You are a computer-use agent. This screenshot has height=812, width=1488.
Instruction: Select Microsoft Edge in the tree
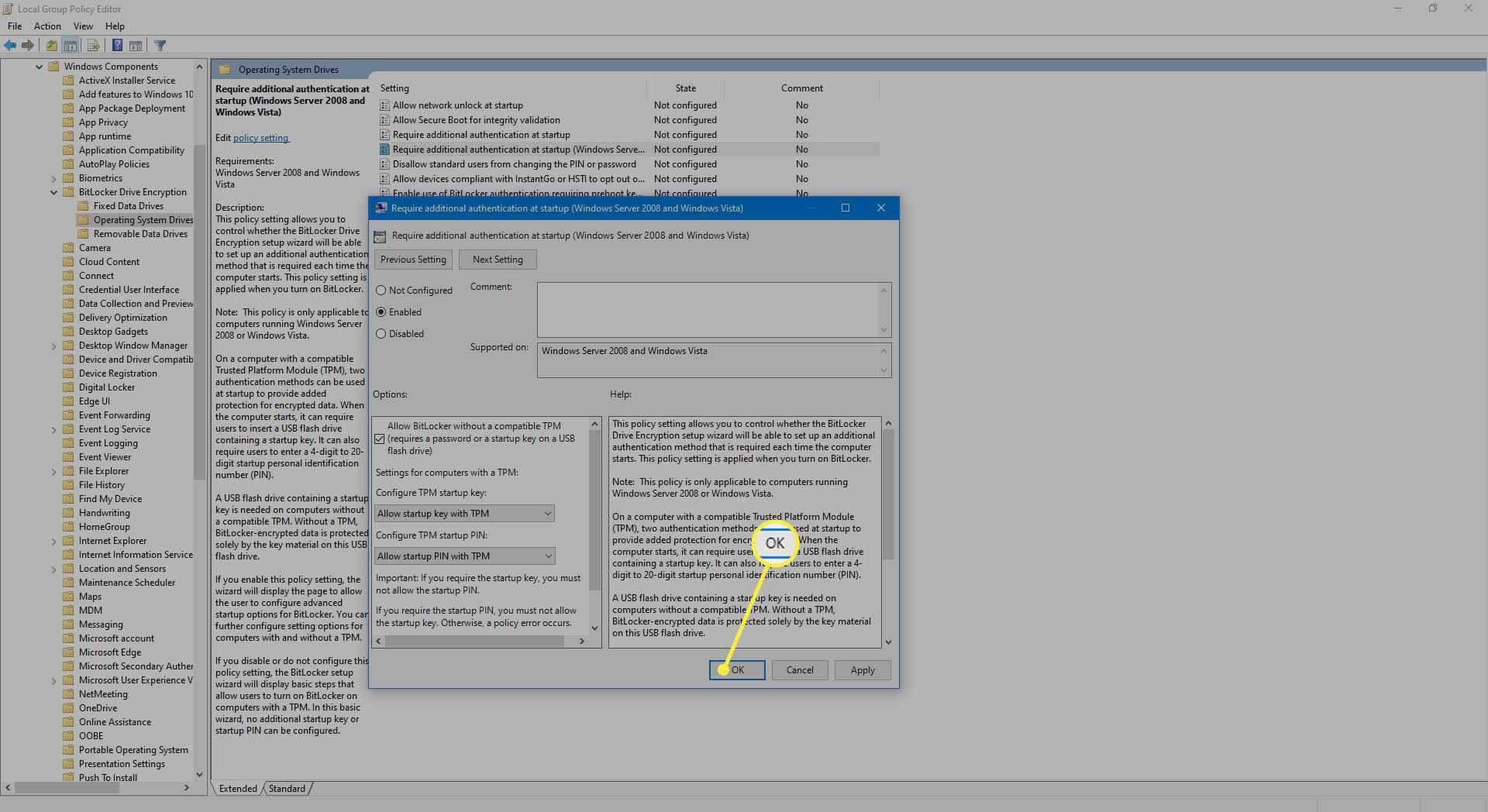(x=110, y=652)
